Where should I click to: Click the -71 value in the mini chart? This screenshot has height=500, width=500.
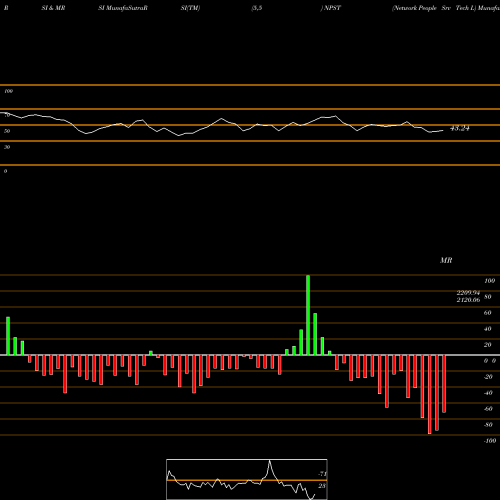pyautogui.click(x=322, y=474)
